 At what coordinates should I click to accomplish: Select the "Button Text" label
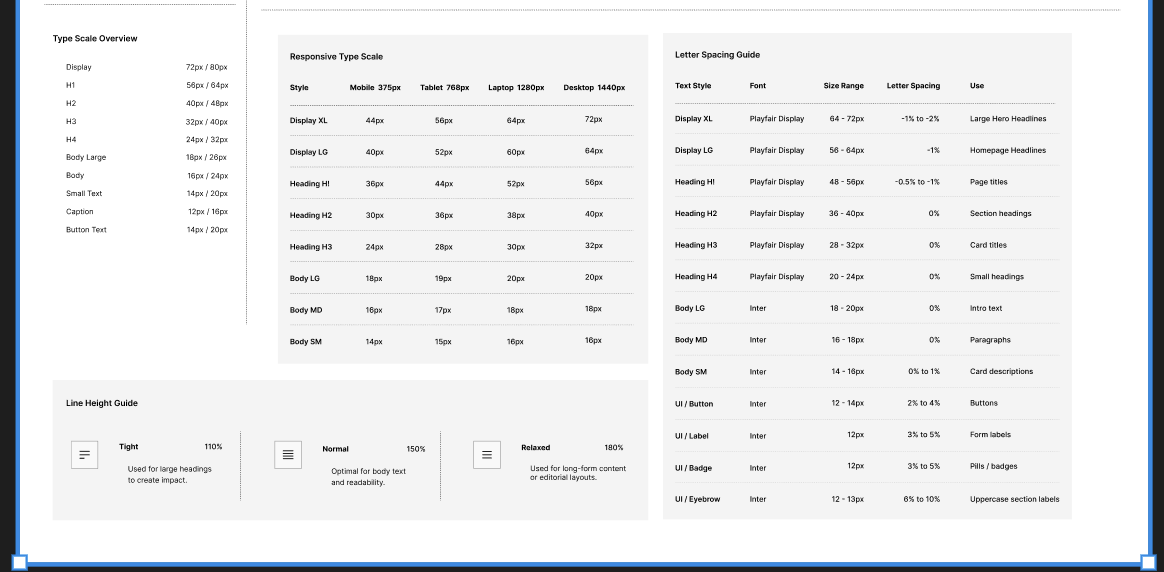pos(86,230)
